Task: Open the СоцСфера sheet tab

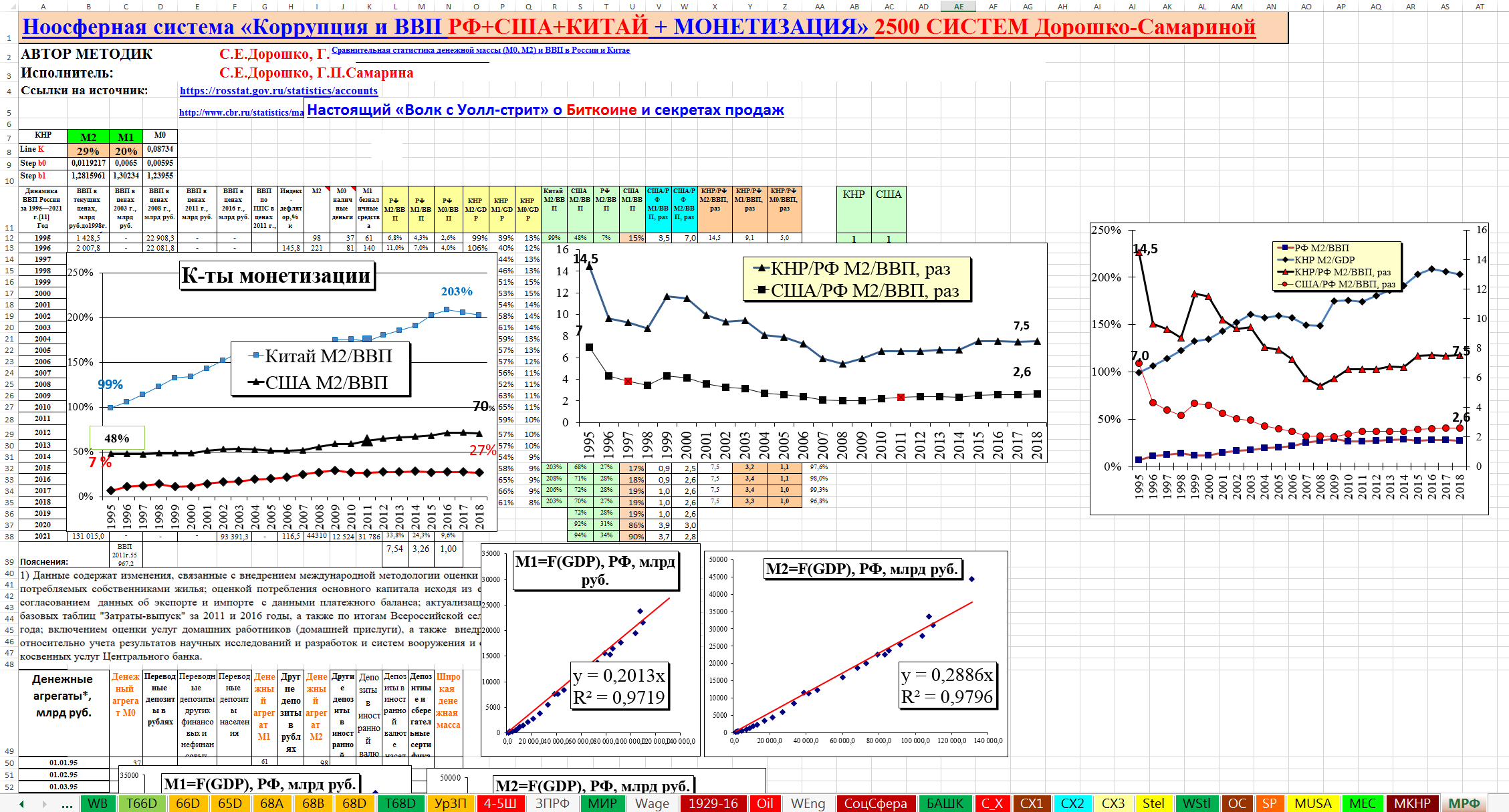Action: [875, 803]
